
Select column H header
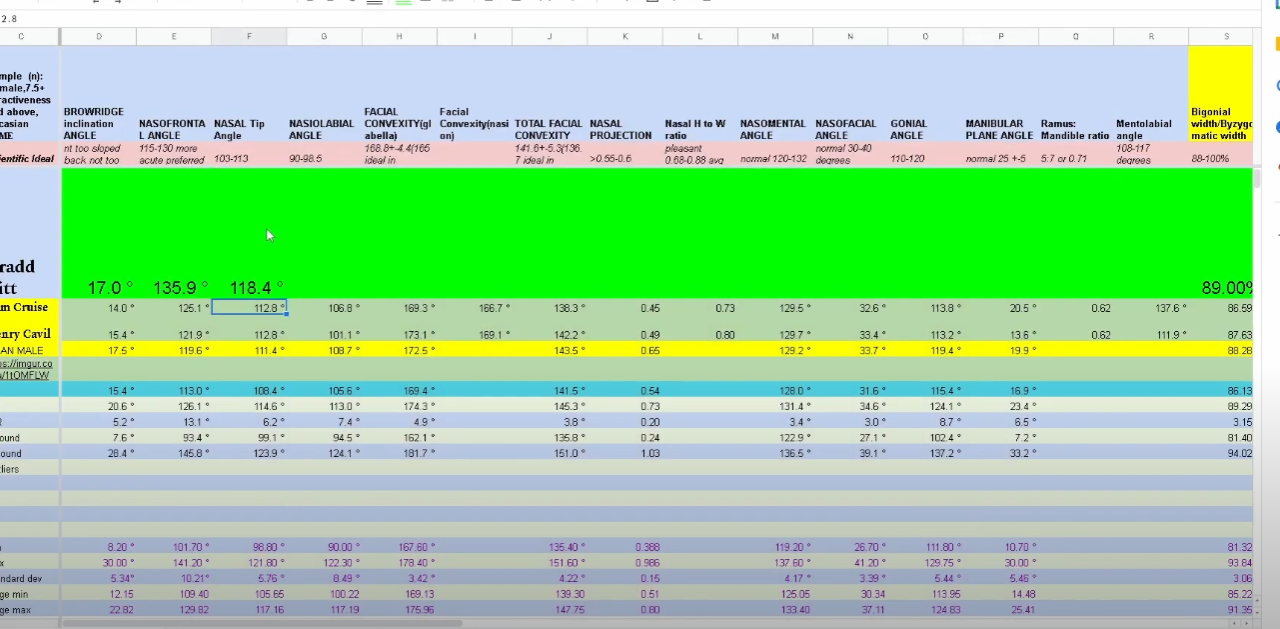399,37
